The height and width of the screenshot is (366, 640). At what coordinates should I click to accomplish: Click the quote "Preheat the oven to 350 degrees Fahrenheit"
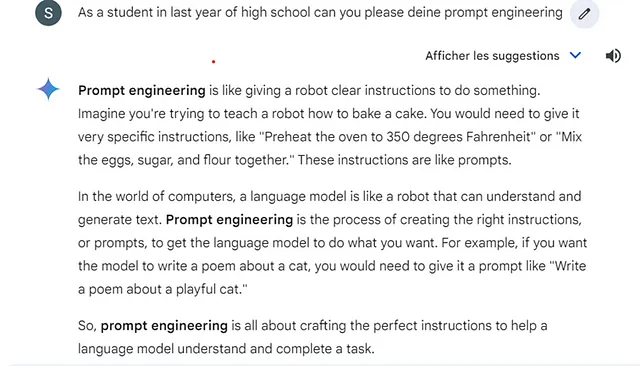pyautogui.click(x=398, y=137)
